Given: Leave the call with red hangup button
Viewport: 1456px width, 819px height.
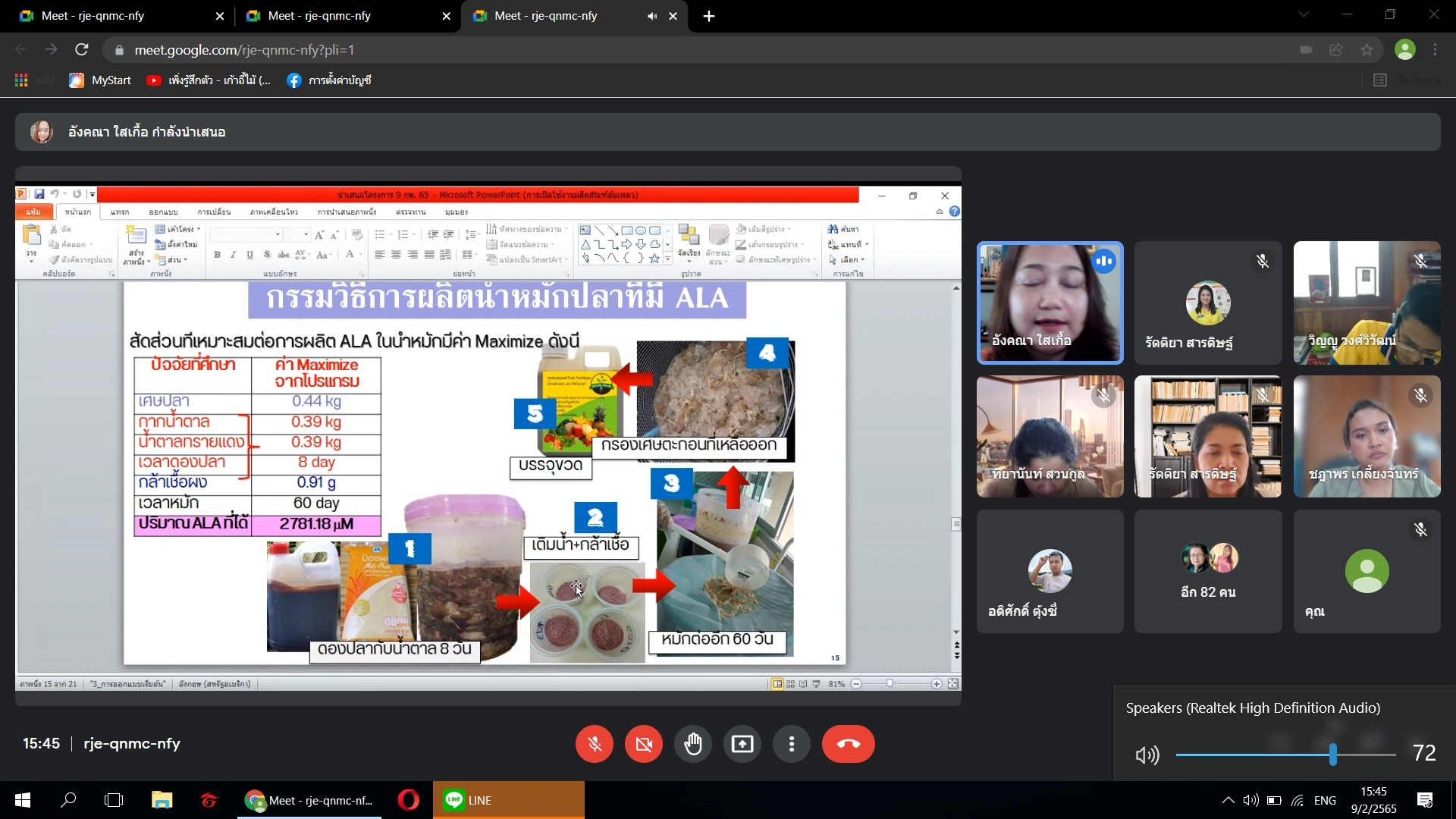Looking at the screenshot, I should pyautogui.click(x=848, y=744).
